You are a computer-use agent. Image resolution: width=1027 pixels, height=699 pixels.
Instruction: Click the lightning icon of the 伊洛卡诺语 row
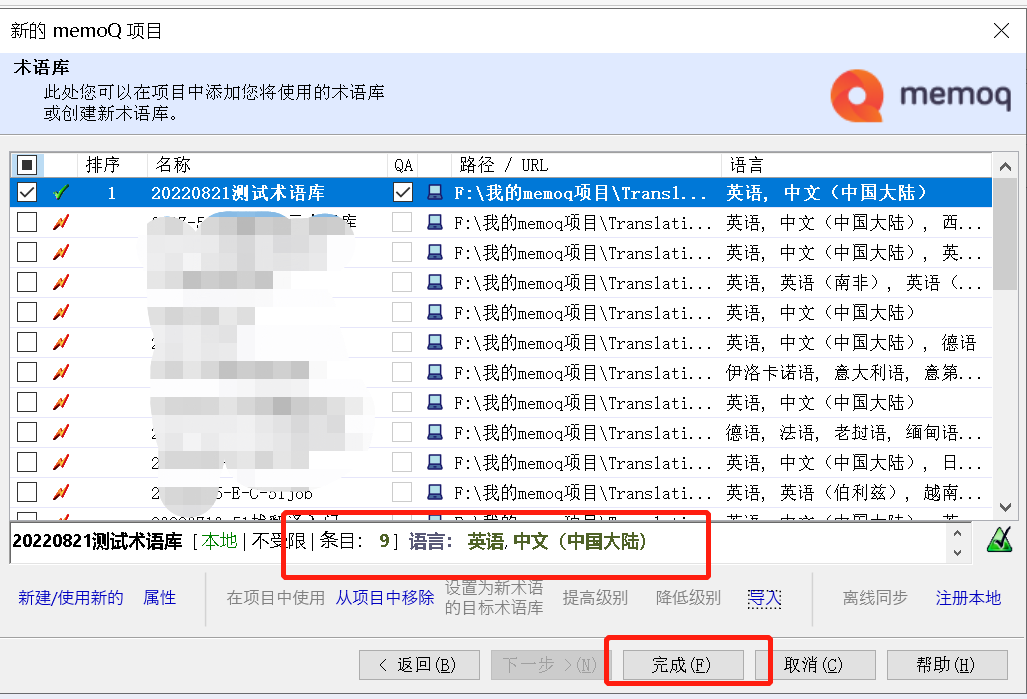(61, 372)
